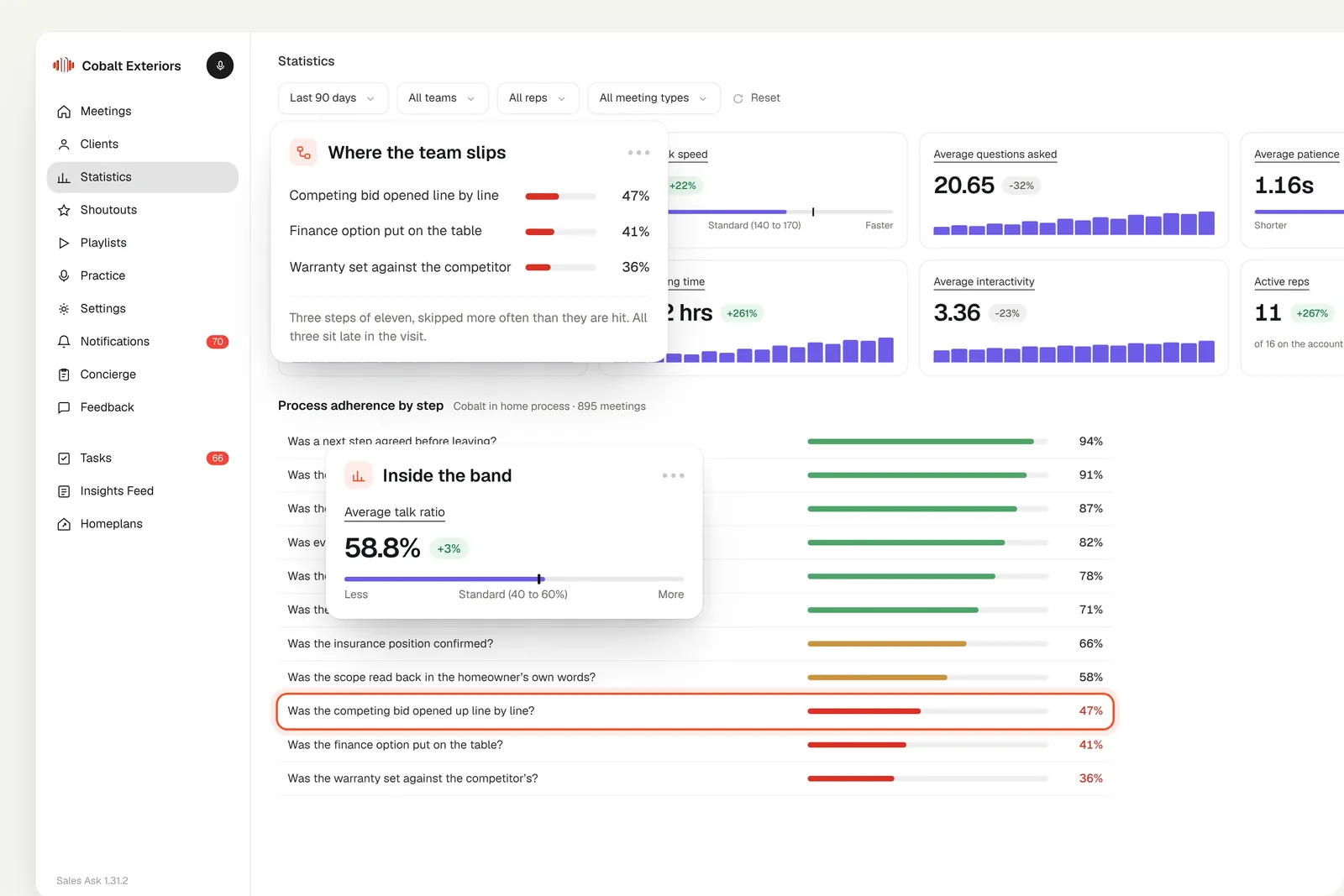Click the Tasks badge showing 66
Image resolution: width=1344 pixels, height=896 pixels.
coord(218,458)
